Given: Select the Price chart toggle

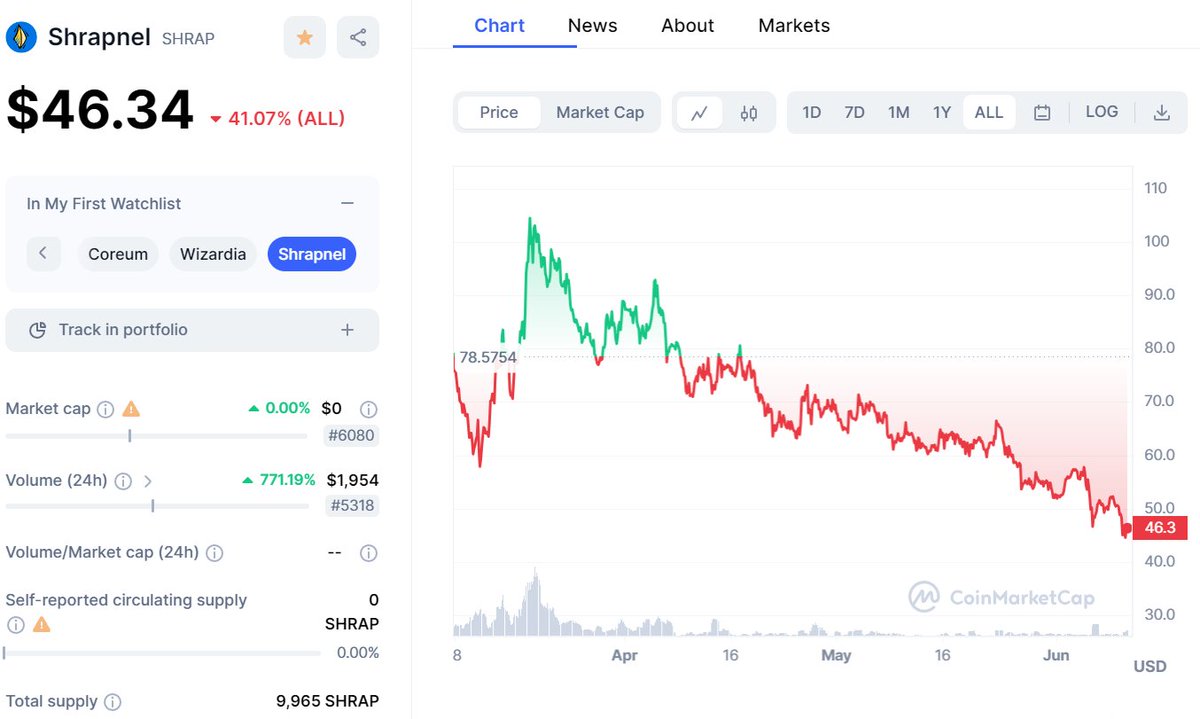Looking at the screenshot, I should [499, 112].
